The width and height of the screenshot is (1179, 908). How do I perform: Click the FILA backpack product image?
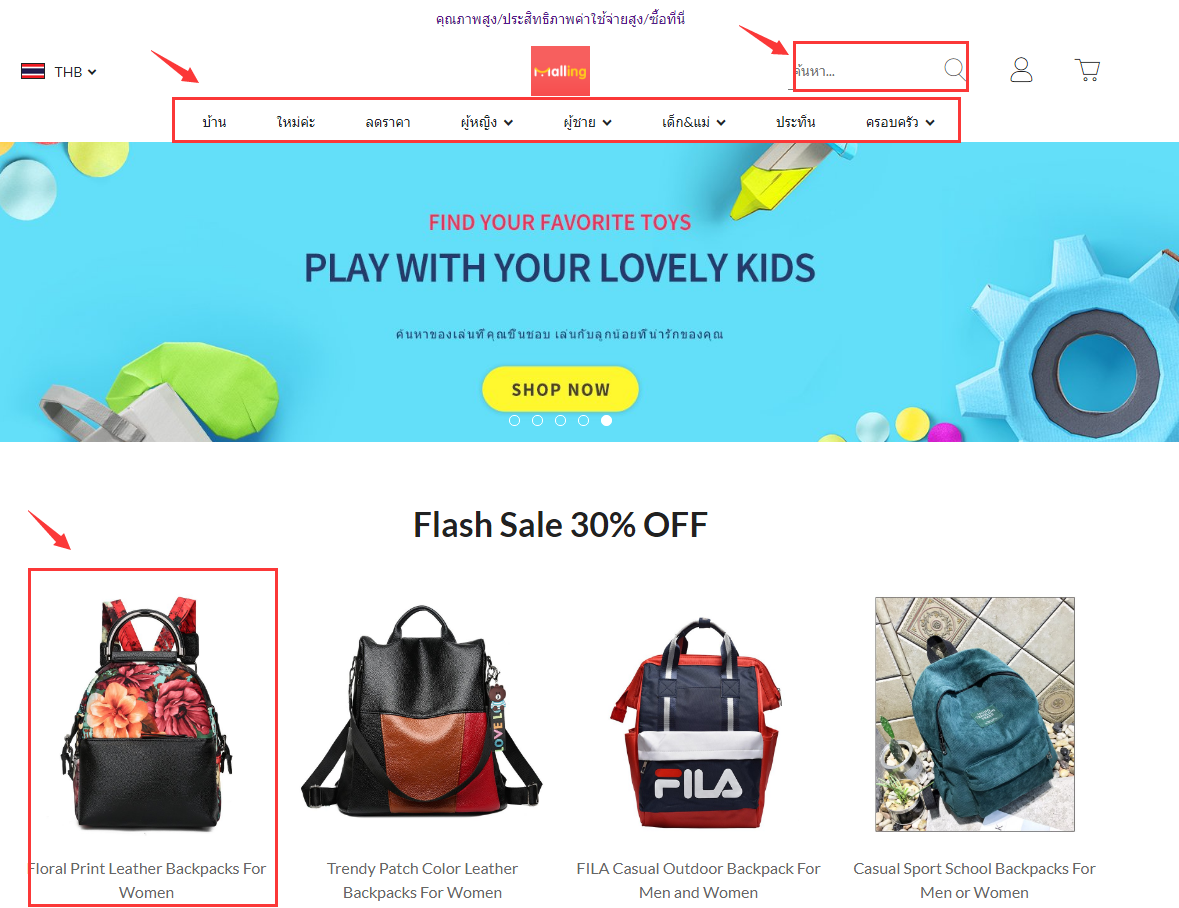pyautogui.click(x=699, y=722)
